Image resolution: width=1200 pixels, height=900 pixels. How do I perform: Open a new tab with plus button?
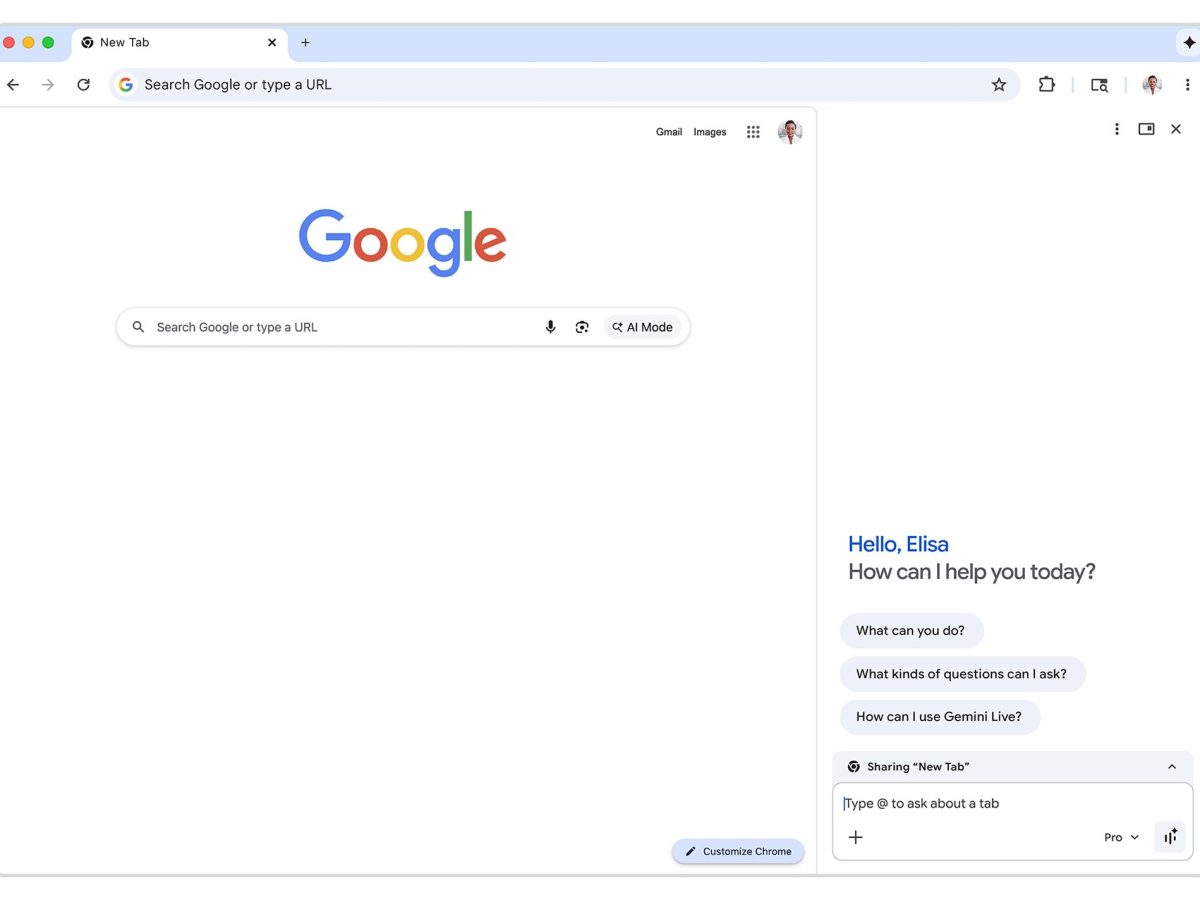click(x=306, y=43)
